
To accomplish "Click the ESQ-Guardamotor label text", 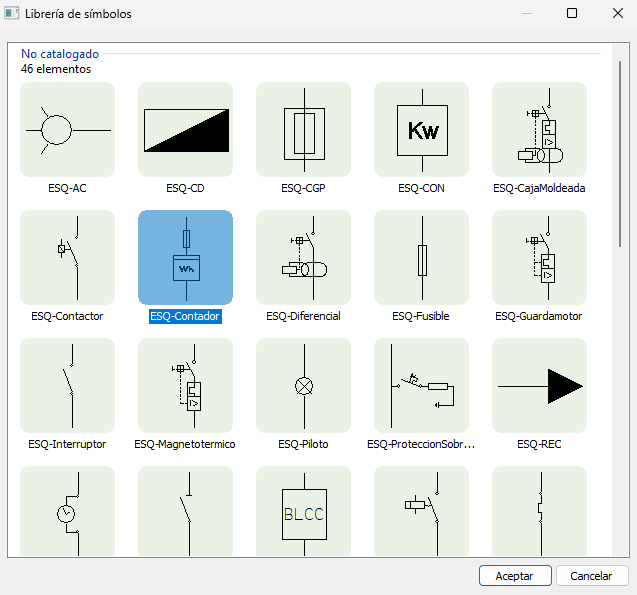I will click(539, 316).
